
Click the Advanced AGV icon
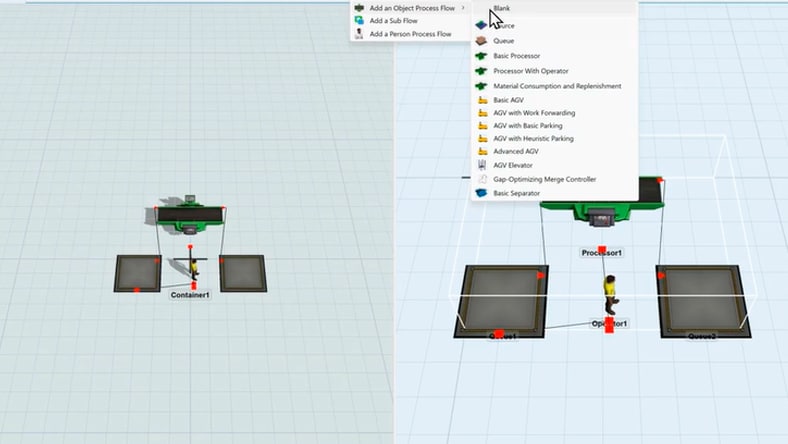point(482,151)
